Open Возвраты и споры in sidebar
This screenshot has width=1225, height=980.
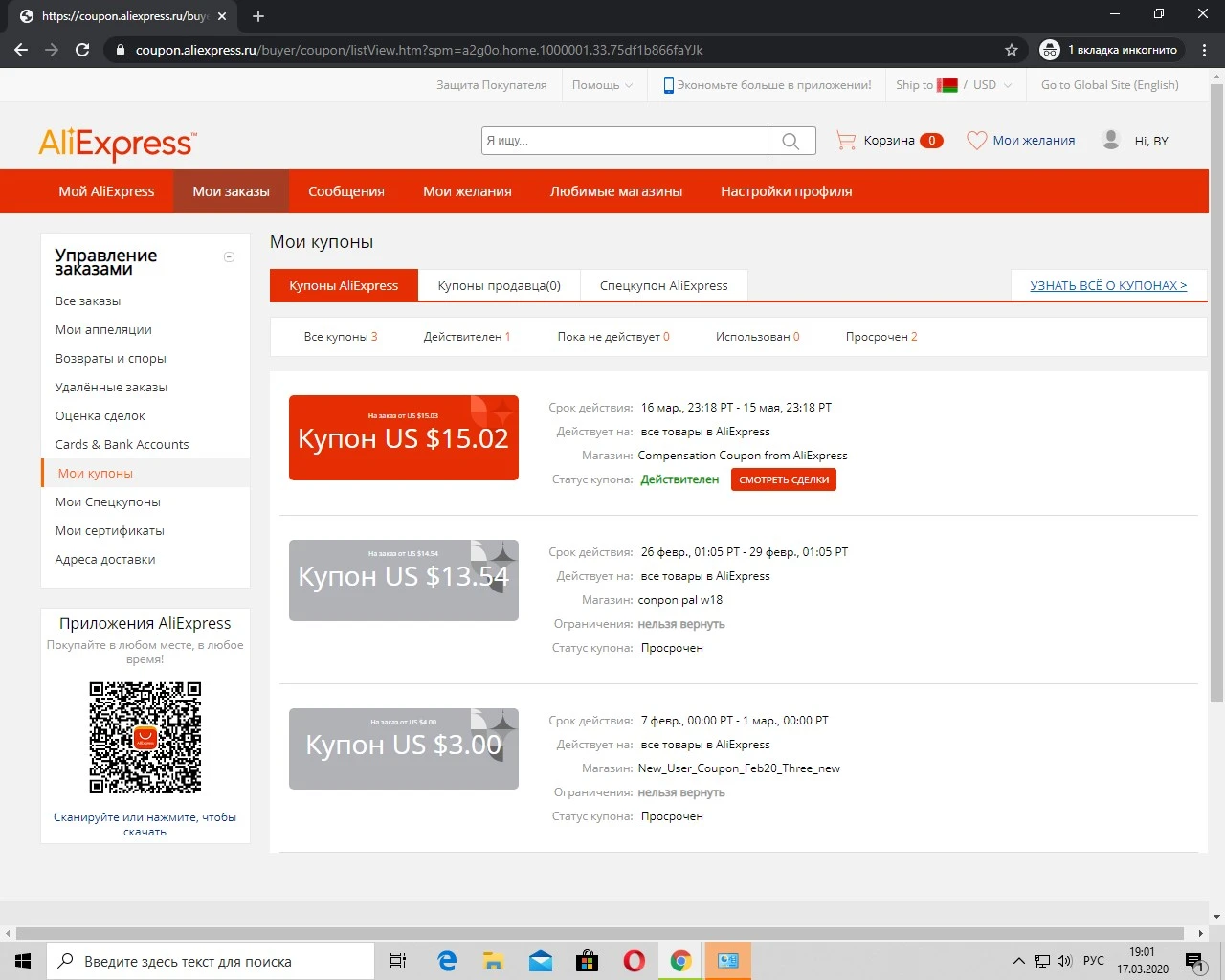tap(111, 358)
